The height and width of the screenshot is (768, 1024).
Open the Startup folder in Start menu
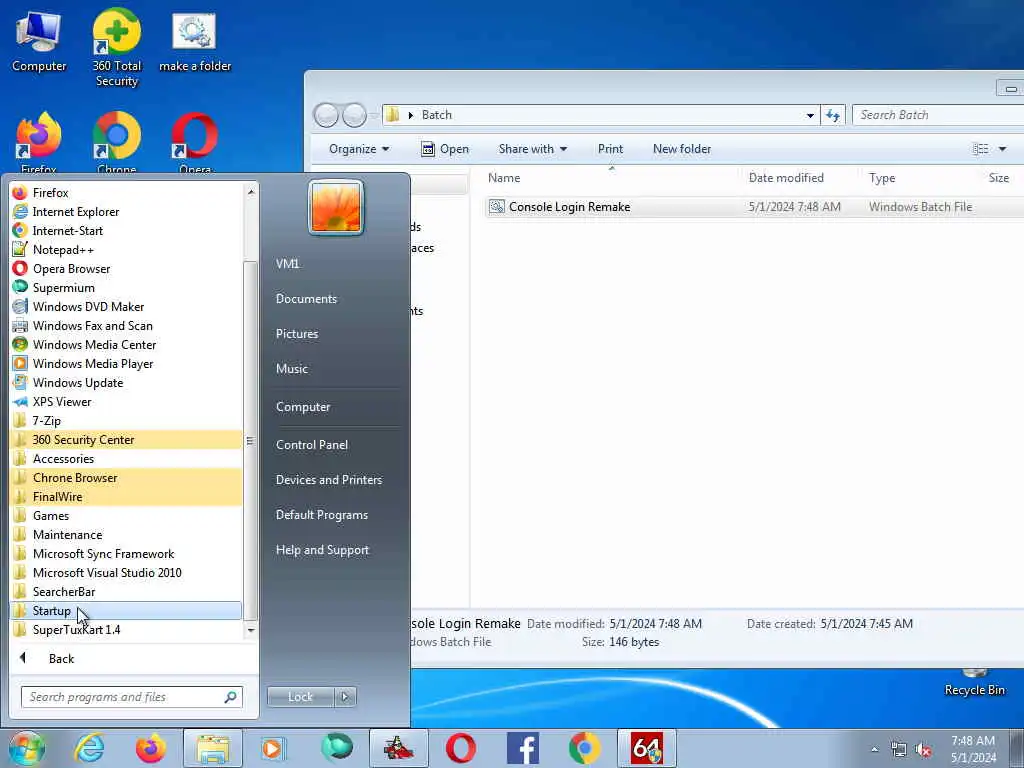coord(126,611)
